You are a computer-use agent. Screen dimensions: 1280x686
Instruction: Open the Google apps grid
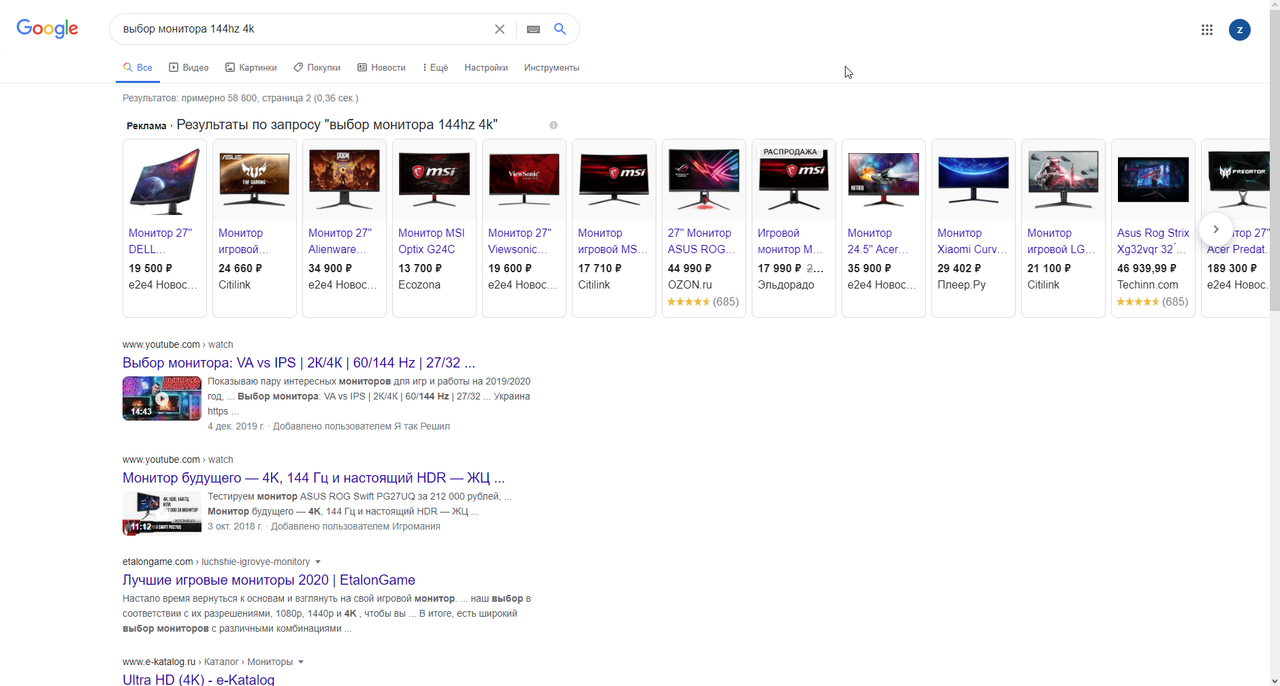point(1207,30)
